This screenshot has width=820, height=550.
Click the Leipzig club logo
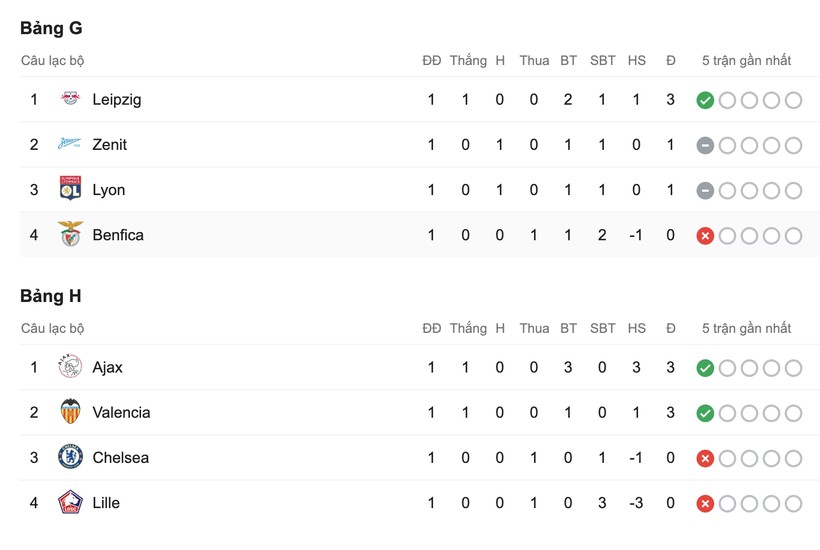coord(70,100)
